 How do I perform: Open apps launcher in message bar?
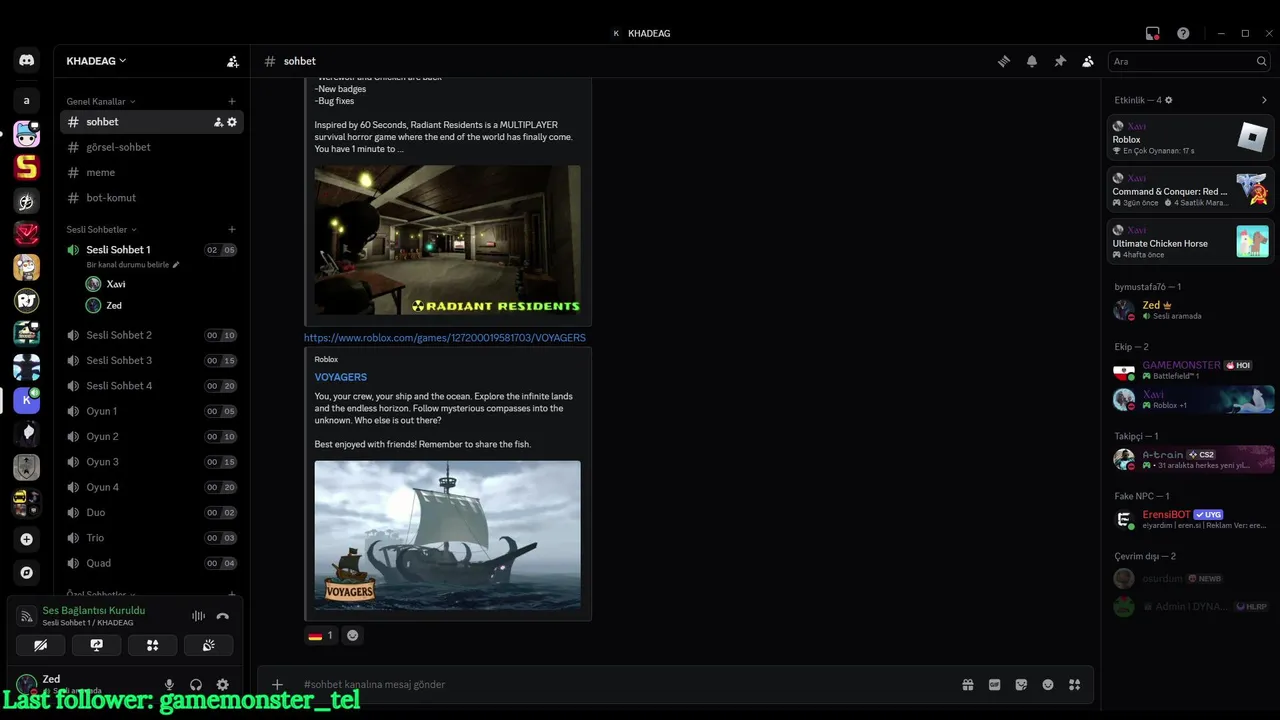click(x=1075, y=685)
